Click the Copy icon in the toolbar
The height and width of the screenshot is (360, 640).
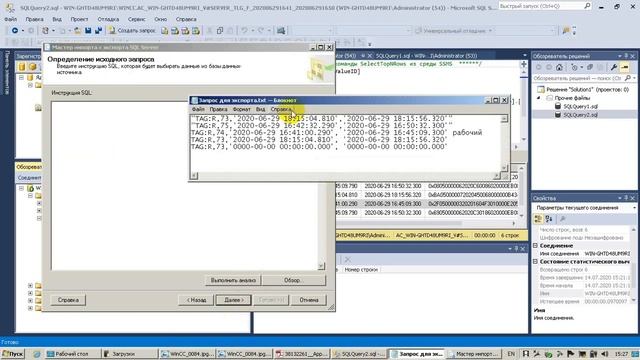[220, 31]
